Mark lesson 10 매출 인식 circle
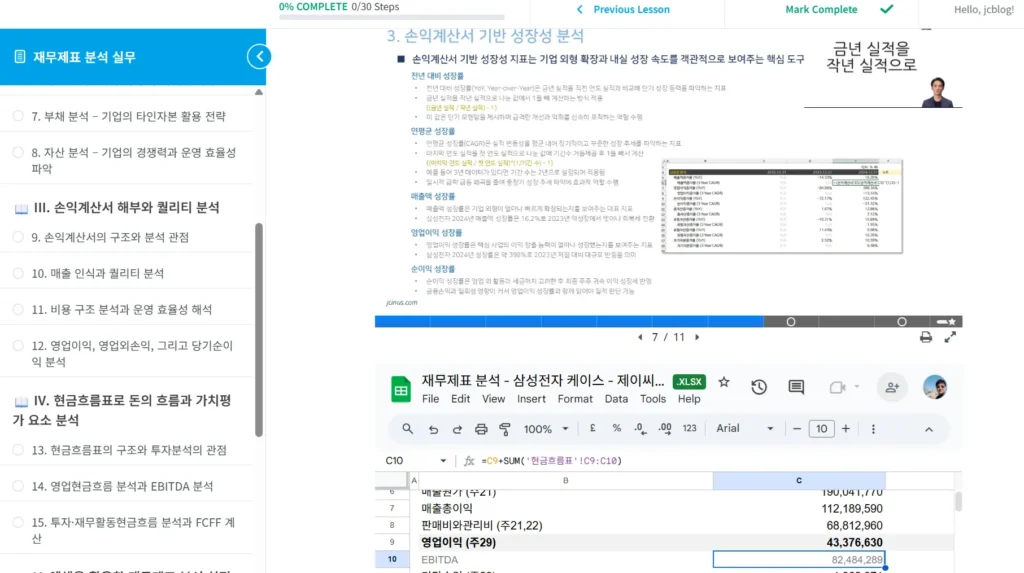Viewport: 1024px width, 573px height. (x=18, y=273)
